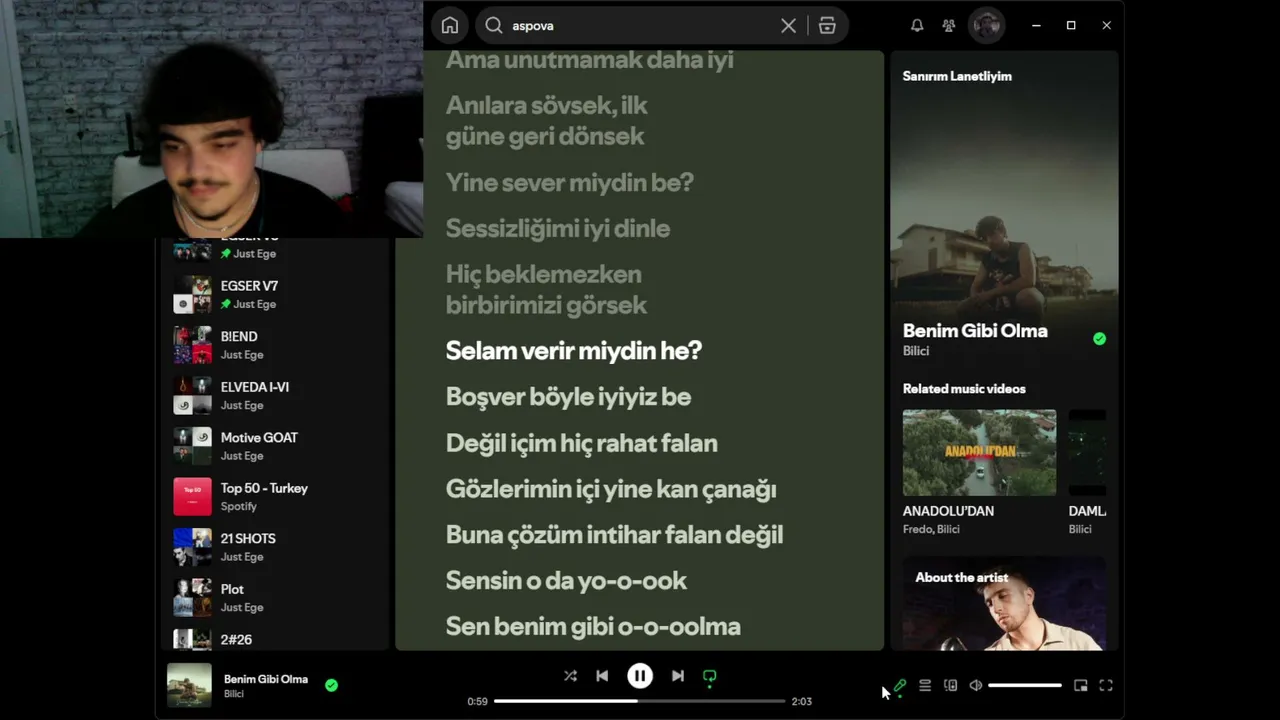Open artist Bilici in bottom player bar
This screenshot has height=720, width=1280.
234,694
